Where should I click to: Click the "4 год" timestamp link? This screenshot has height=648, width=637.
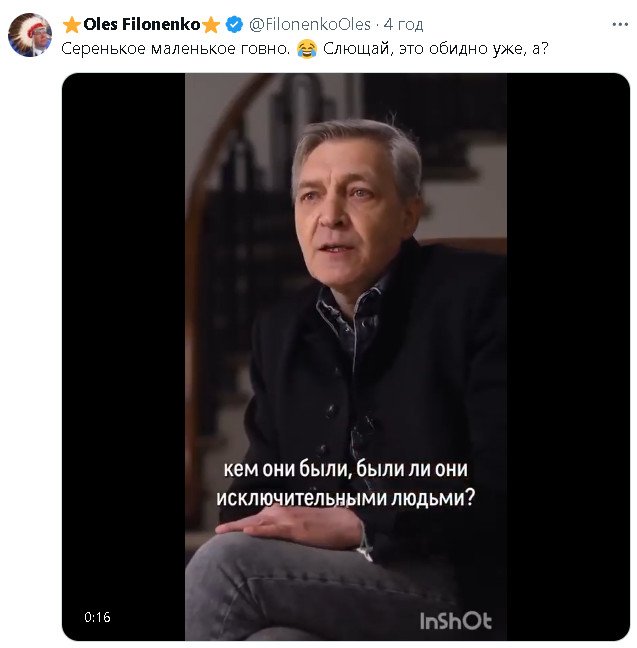click(403, 24)
